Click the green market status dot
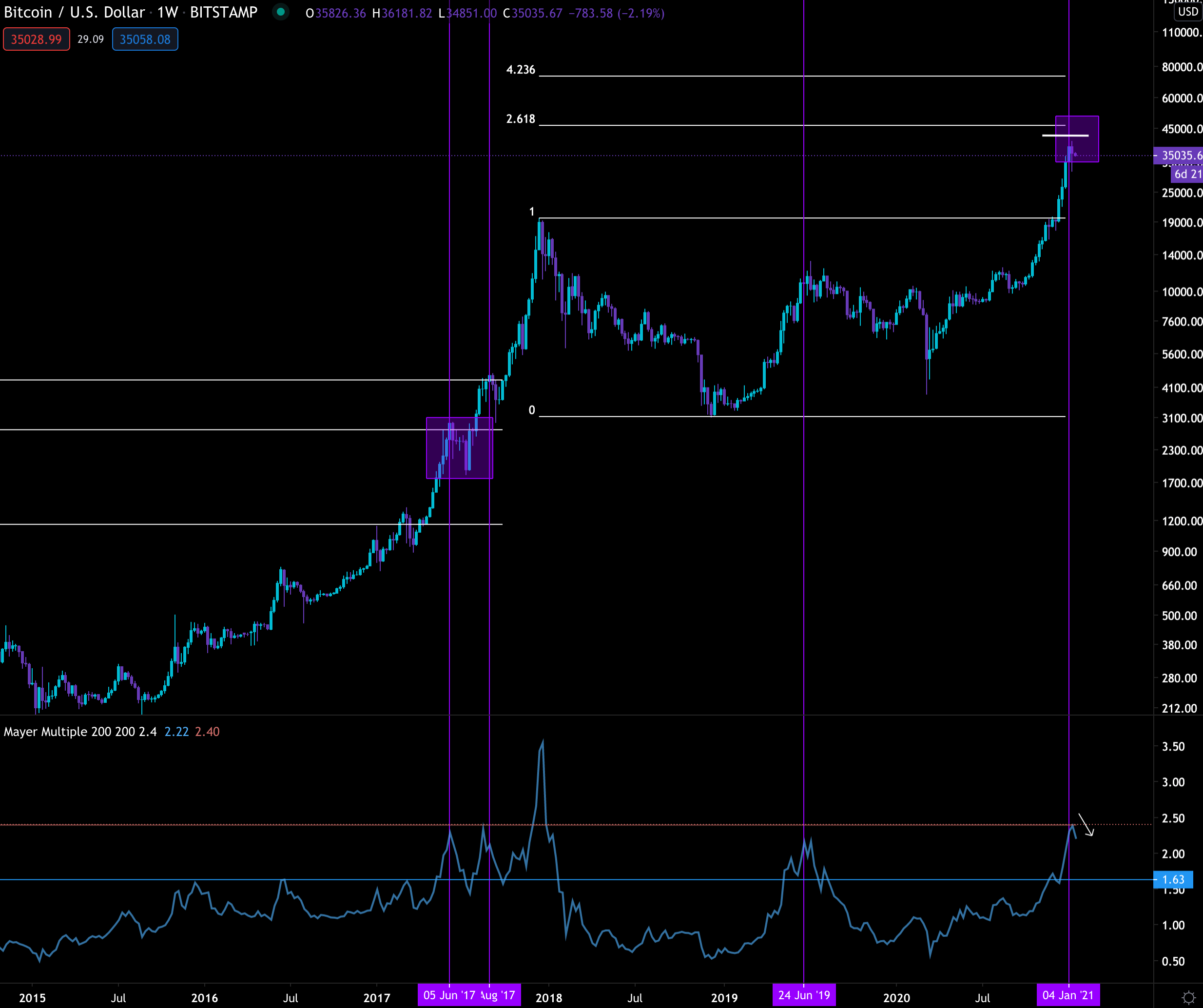The width and height of the screenshot is (1203, 1008). coord(281,12)
